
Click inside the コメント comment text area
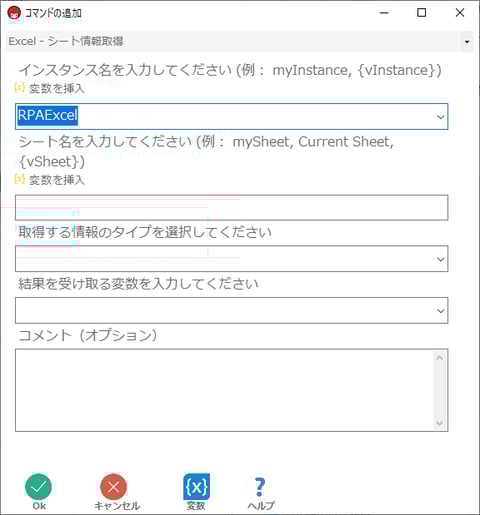pyautogui.click(x=224, y=390)
